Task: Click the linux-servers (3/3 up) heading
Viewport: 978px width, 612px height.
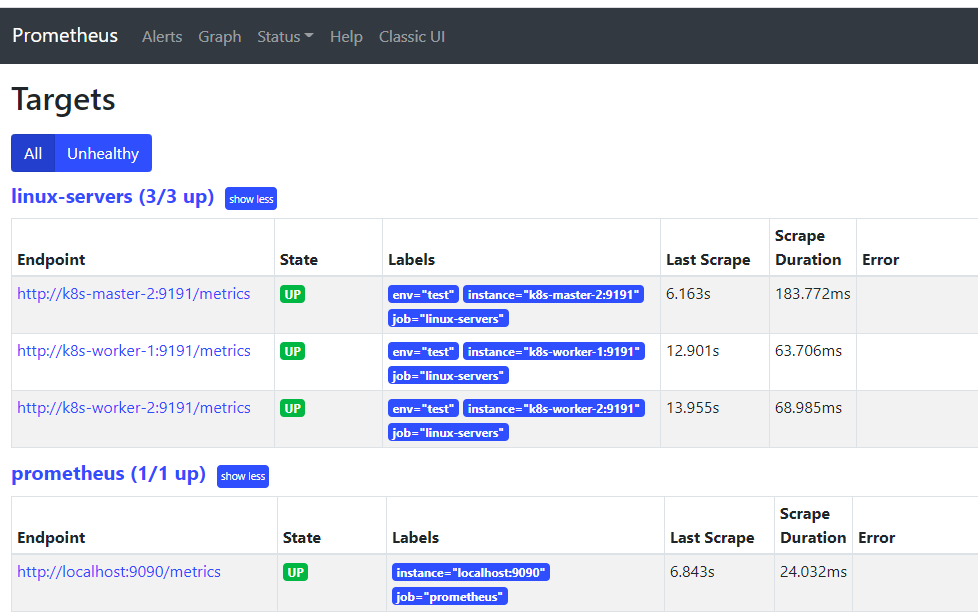Action: point(113,197)
